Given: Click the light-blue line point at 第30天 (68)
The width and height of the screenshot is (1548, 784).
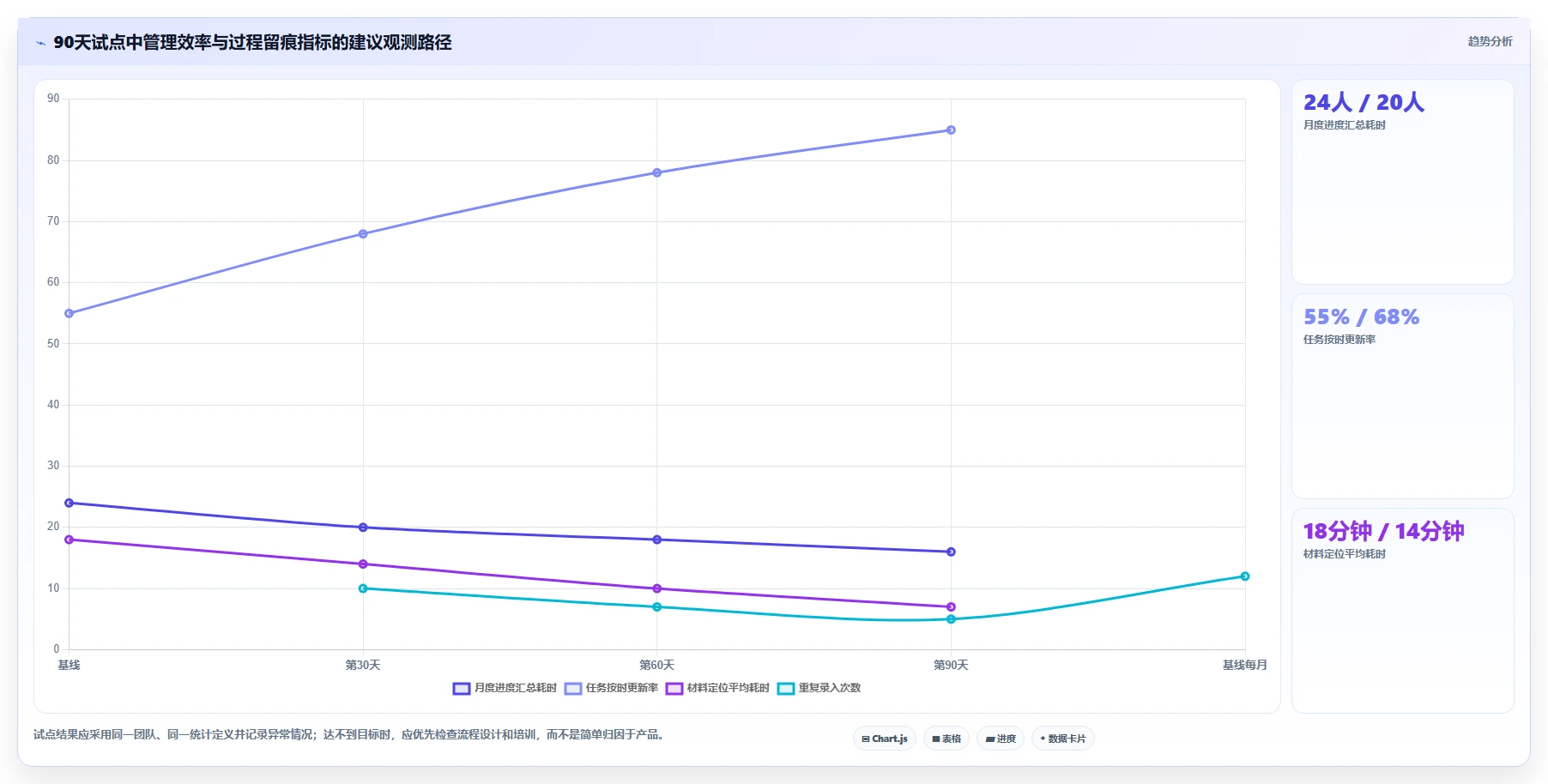Looking at the screenshot, I should click(363, 234).
